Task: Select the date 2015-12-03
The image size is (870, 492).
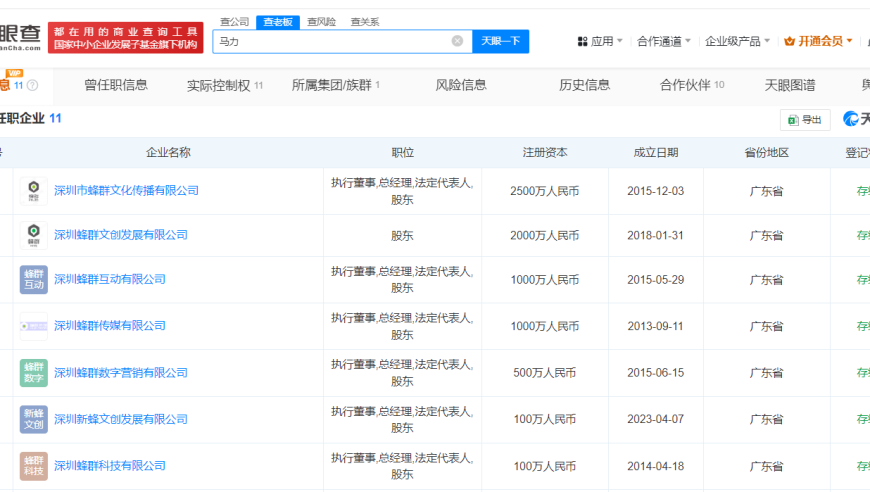Action: (x=655, y=191)
